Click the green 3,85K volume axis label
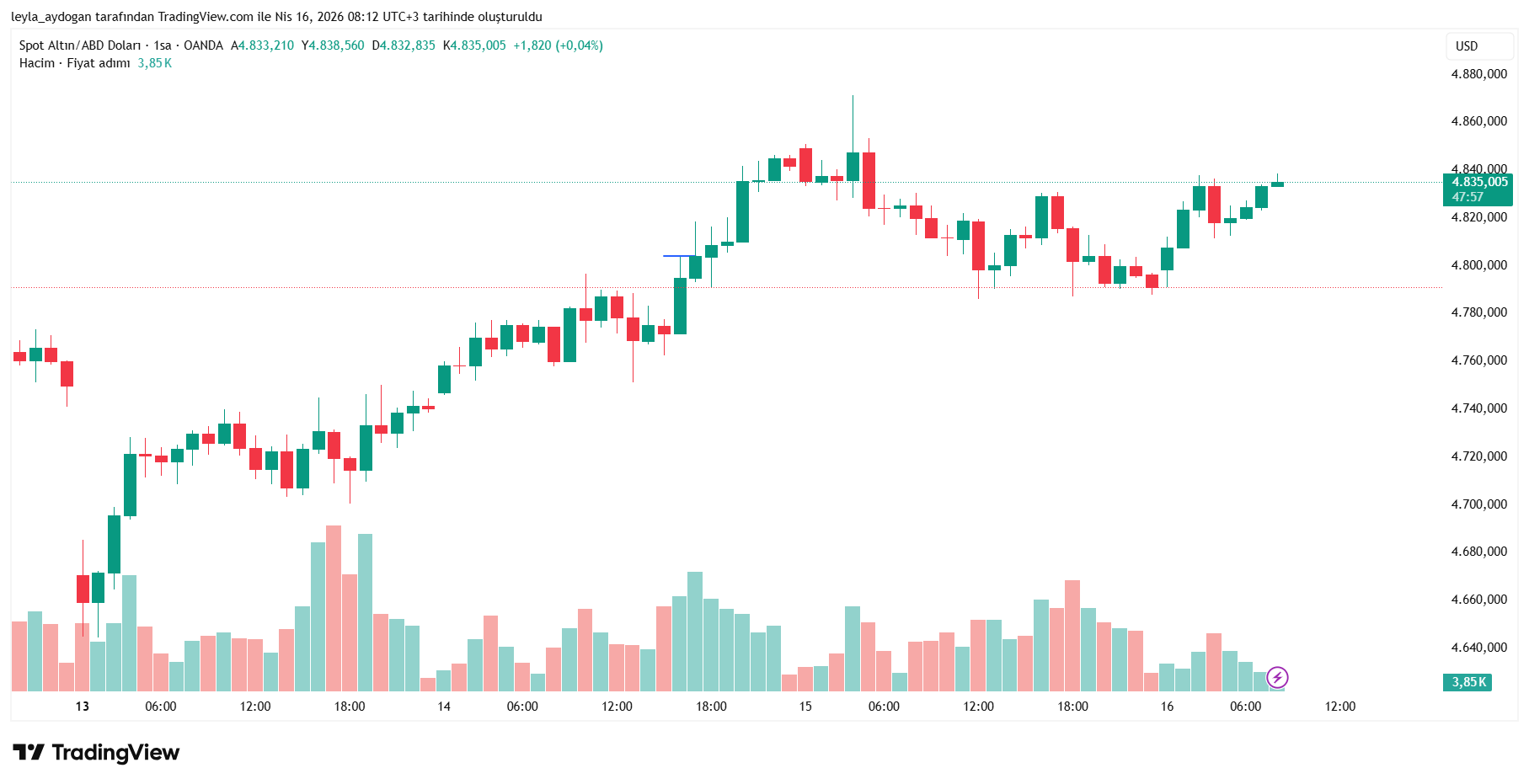The image size is (1529, 784). tap(1468, 682)
